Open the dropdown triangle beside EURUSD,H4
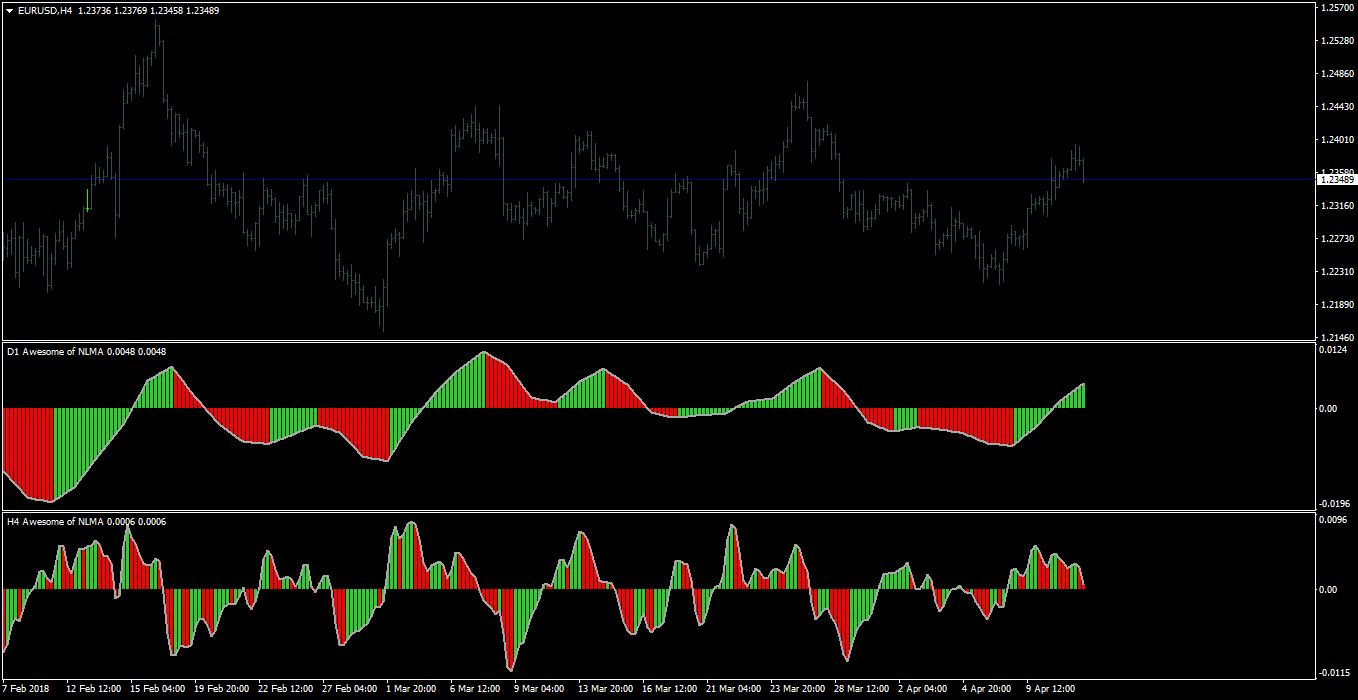 9,10
